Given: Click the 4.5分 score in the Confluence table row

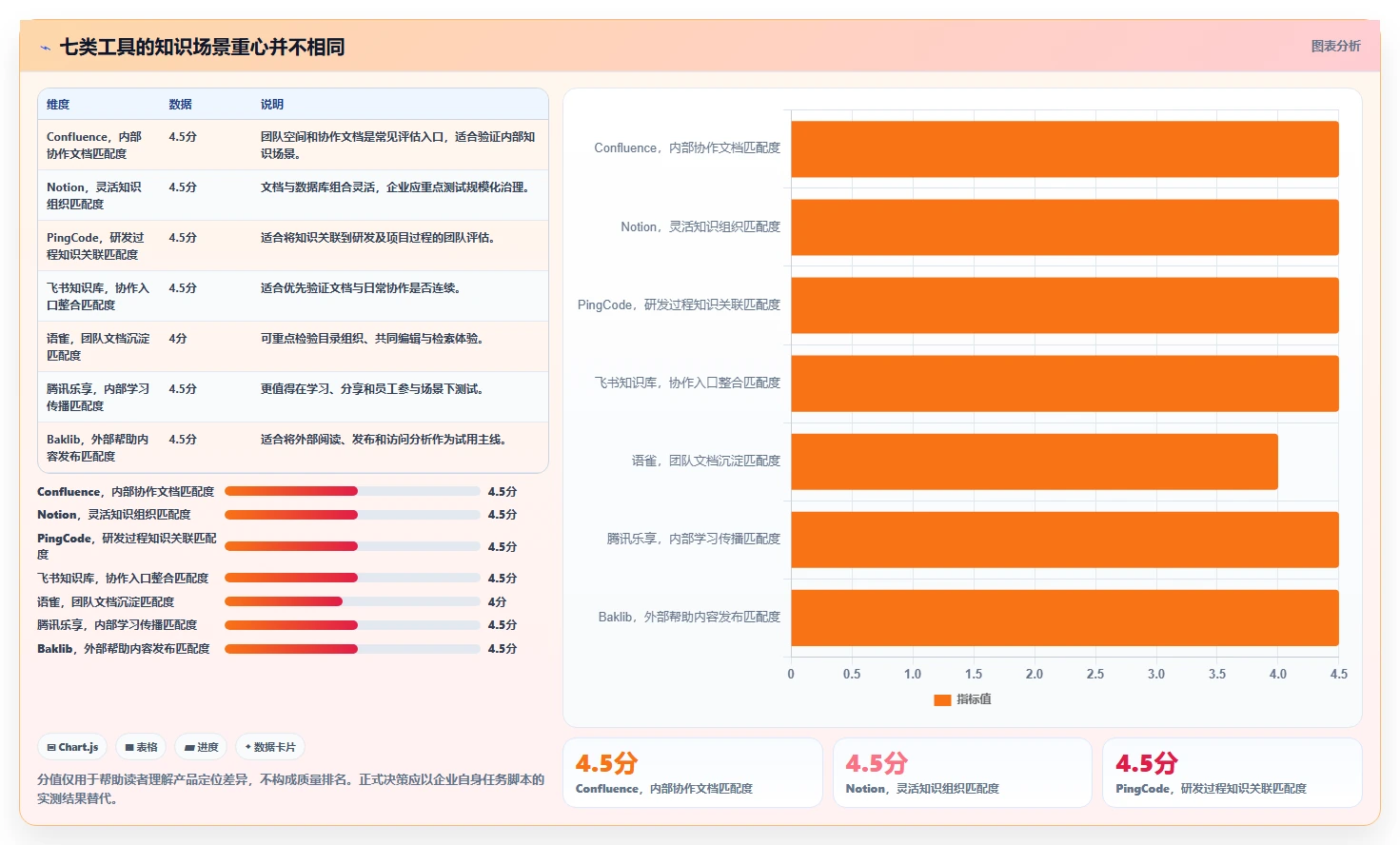Looking at the screenshot, I should pos(183,137).
